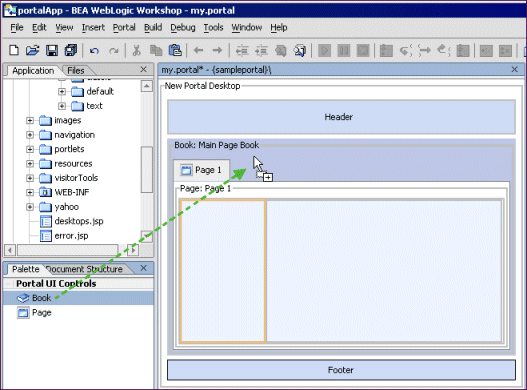Switch to the Application tab
The width and height of the screenshot is (527, 390).
tap(33, 71)
